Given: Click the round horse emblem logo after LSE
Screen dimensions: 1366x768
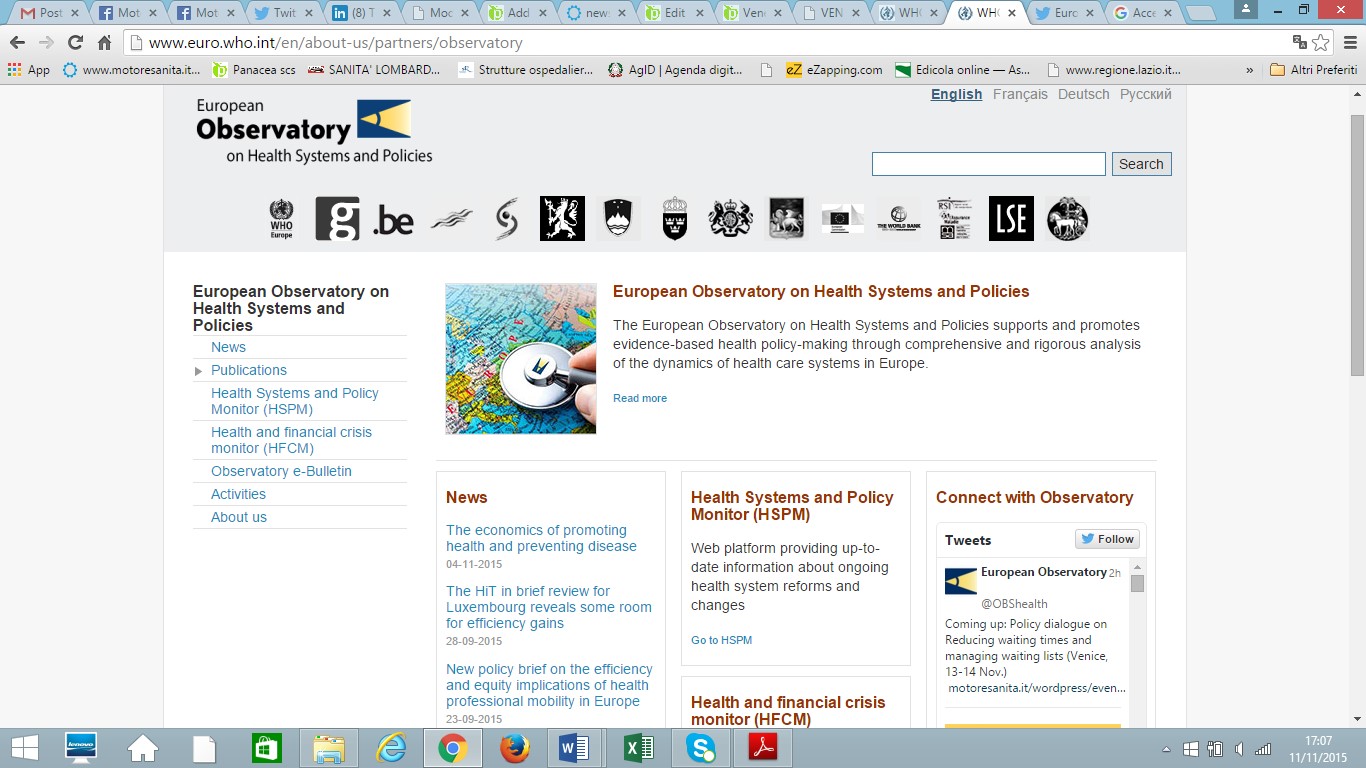Looking at the screenshot, I should [x=1067, y=218].
